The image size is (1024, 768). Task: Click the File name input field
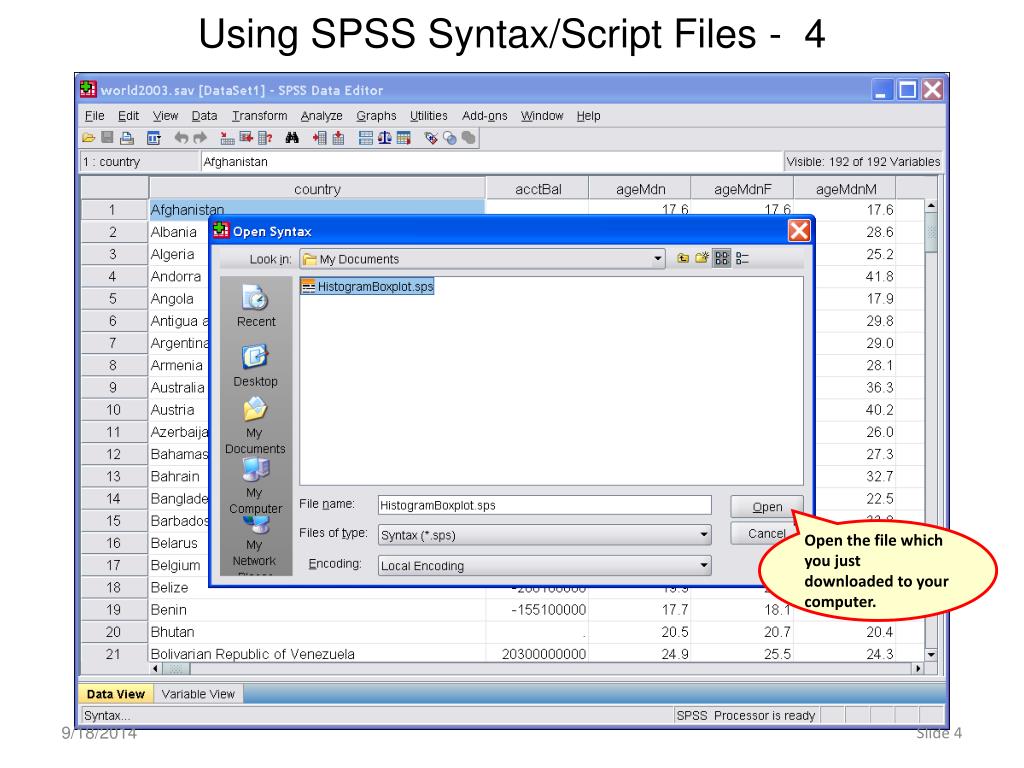tap(545, 505)
